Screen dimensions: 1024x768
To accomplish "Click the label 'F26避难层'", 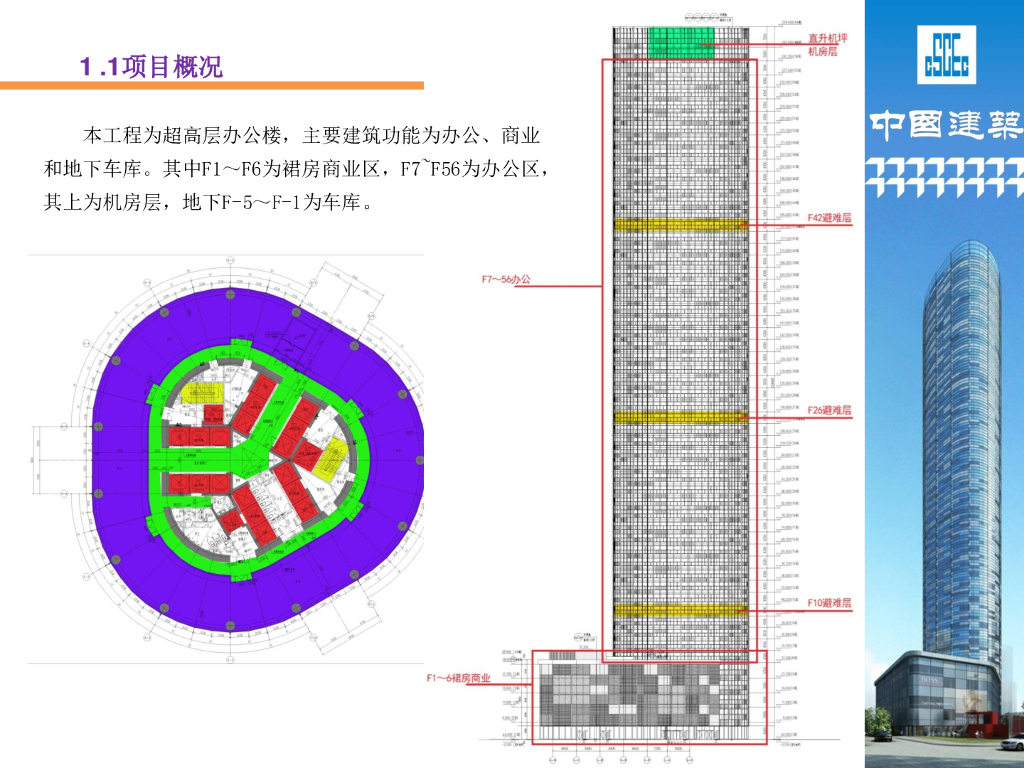I will [829, 410].
